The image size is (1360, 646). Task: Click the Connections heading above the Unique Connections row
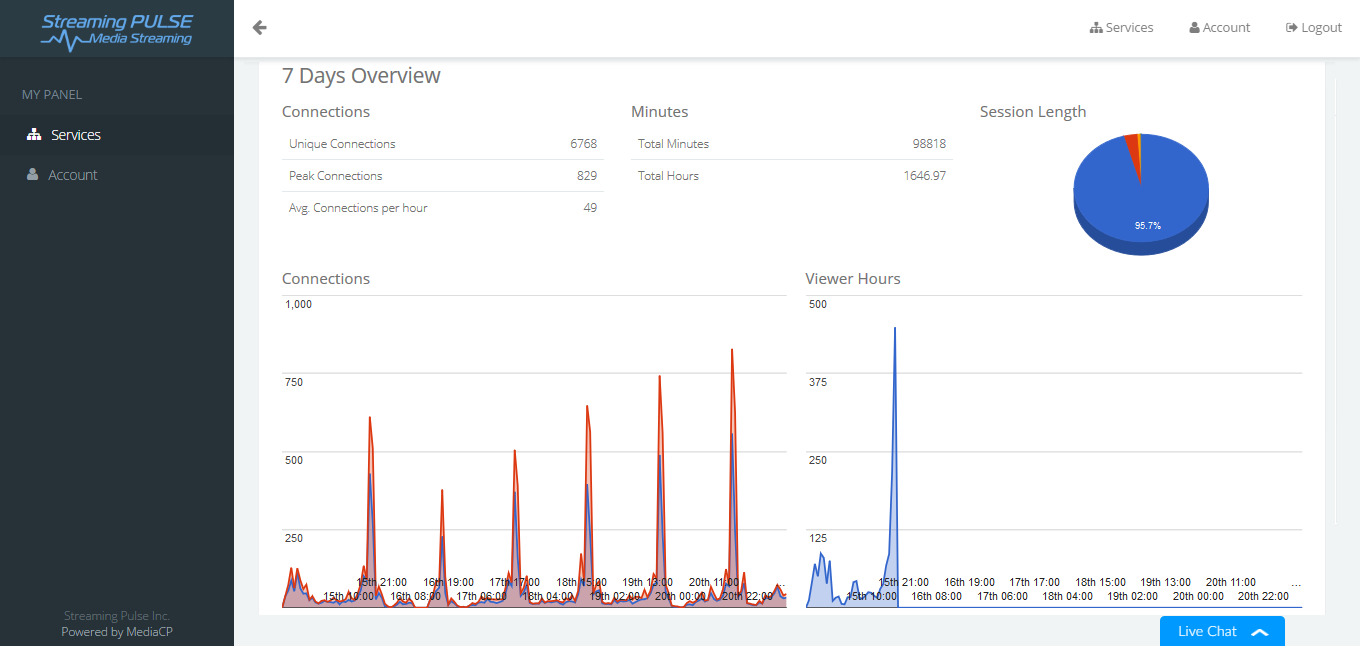(326, 112)
